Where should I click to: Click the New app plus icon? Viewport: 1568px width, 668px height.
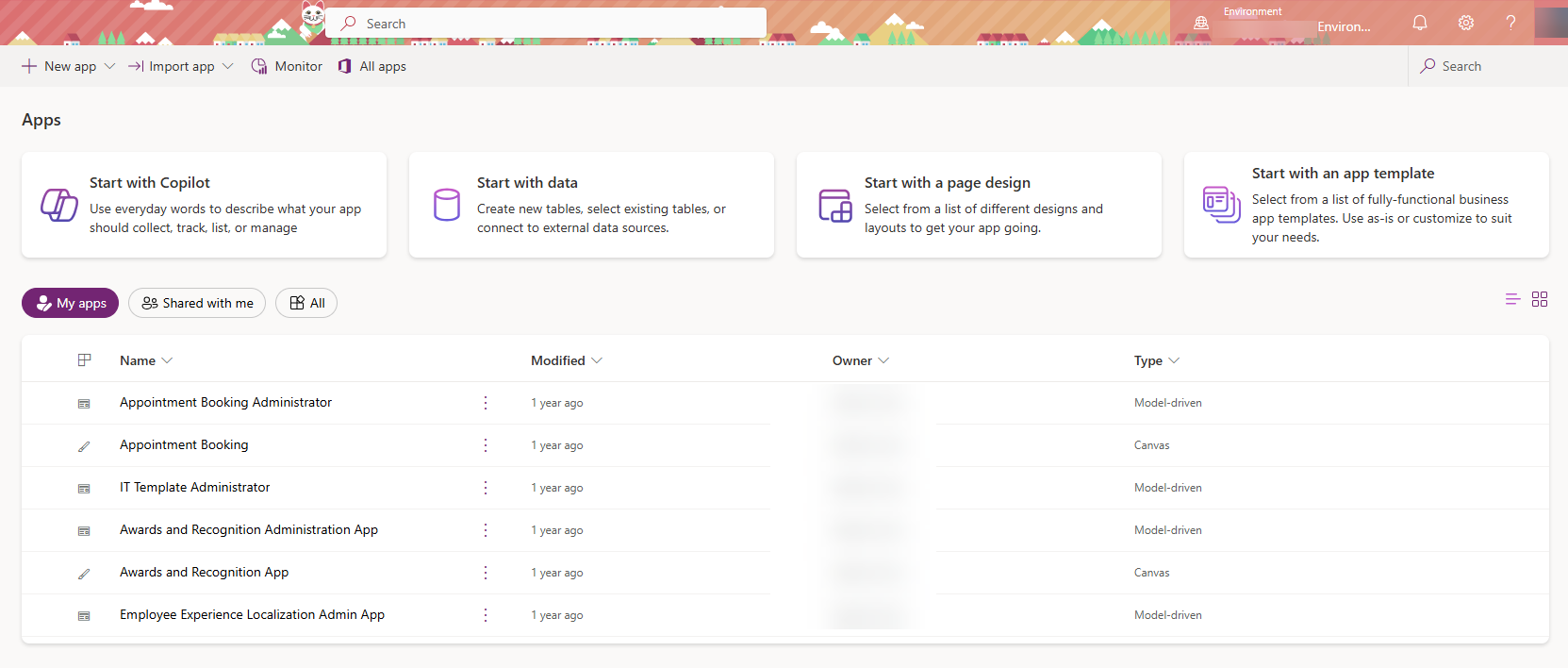click(29, 66)
